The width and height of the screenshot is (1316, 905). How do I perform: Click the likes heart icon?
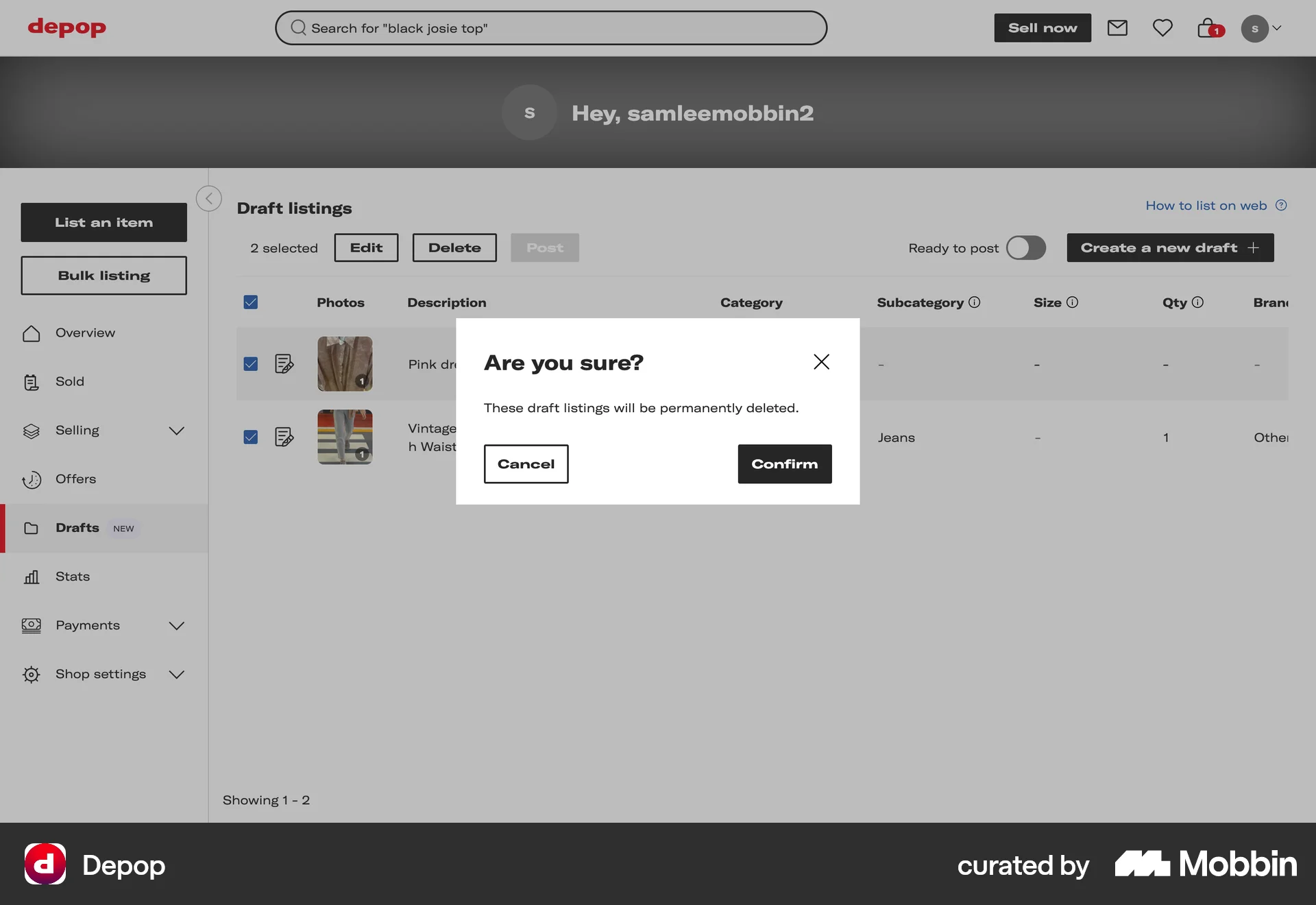(1162, 28)
